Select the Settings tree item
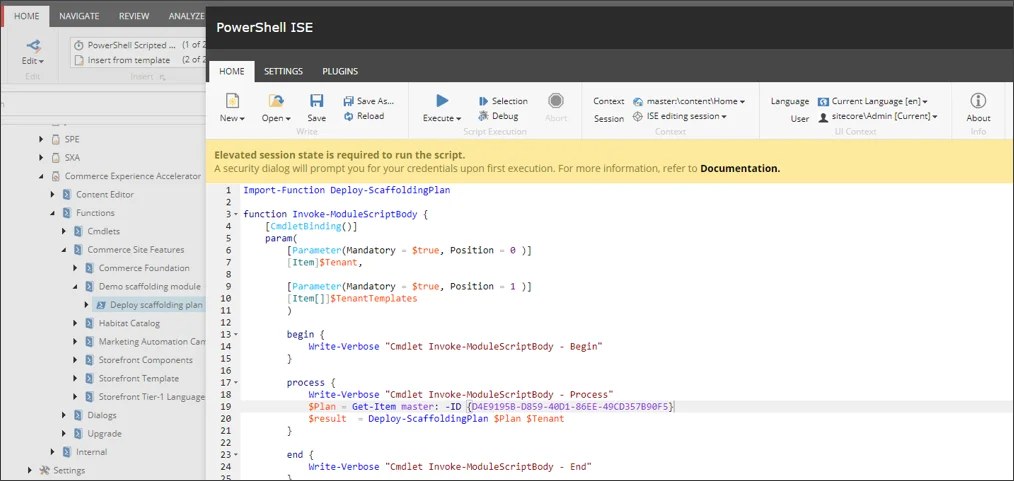 point(69,470)
